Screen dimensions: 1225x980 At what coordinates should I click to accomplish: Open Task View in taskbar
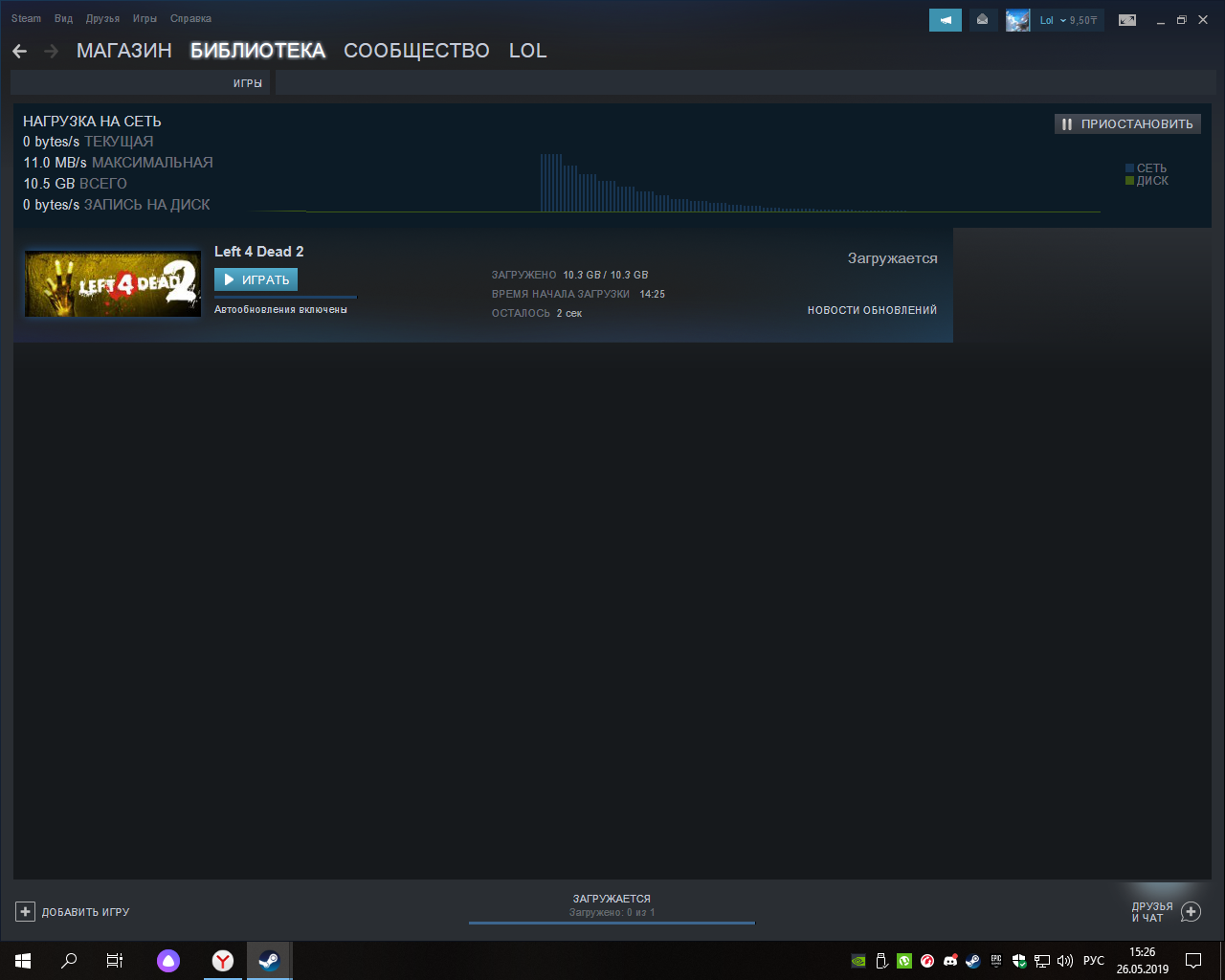[x=115, y=961]
